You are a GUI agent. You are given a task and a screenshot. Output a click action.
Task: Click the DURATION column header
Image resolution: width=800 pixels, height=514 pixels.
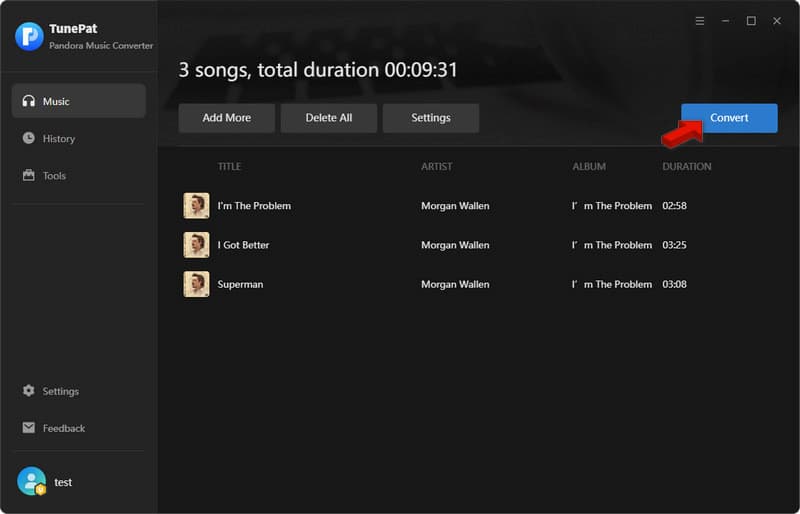coord(687,166)
